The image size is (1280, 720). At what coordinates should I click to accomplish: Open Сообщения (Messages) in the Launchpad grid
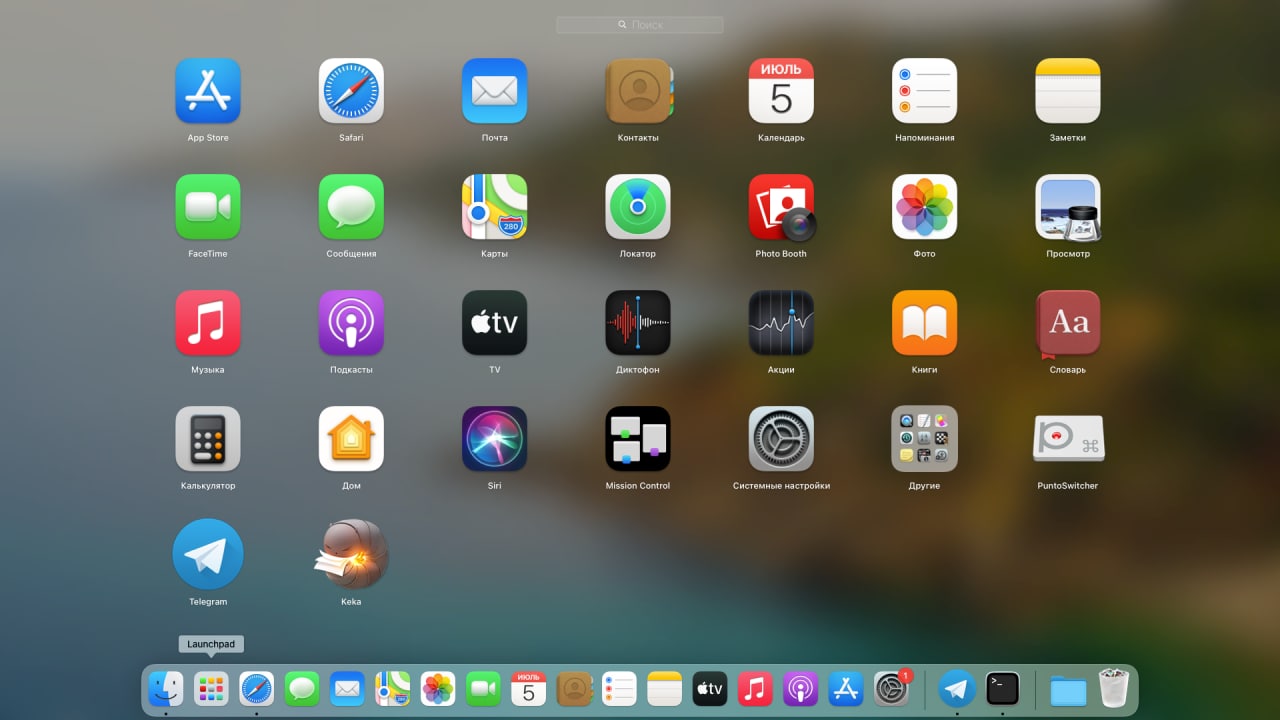pos(351,207)
